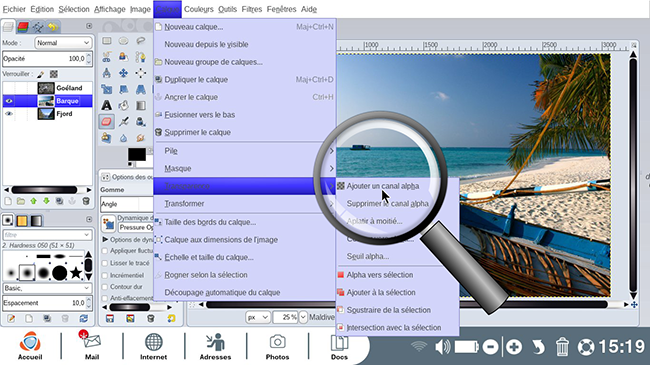Save tool preset in tool options
The image size is (650, 365).
(109, 319)
